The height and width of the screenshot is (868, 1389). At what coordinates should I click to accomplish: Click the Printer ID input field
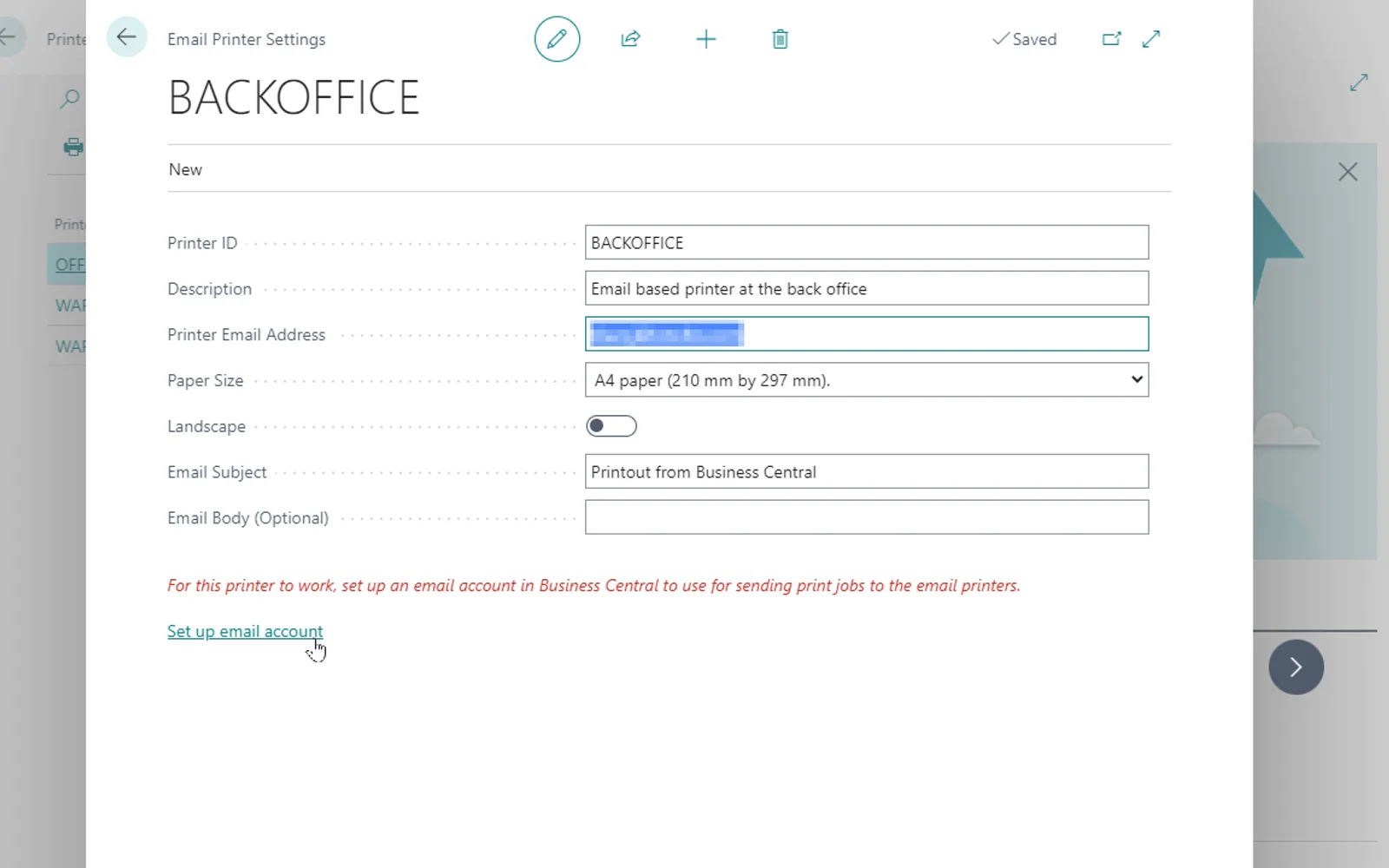[866, 242]
